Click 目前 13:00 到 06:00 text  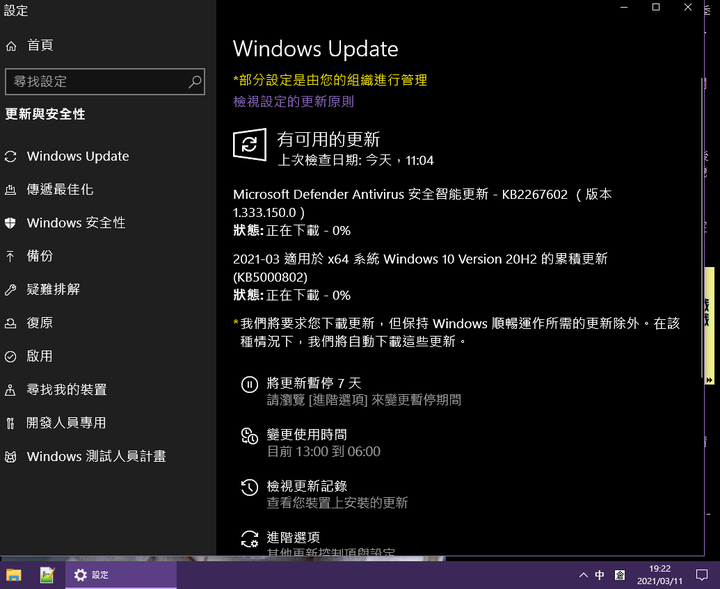point(324,452)
